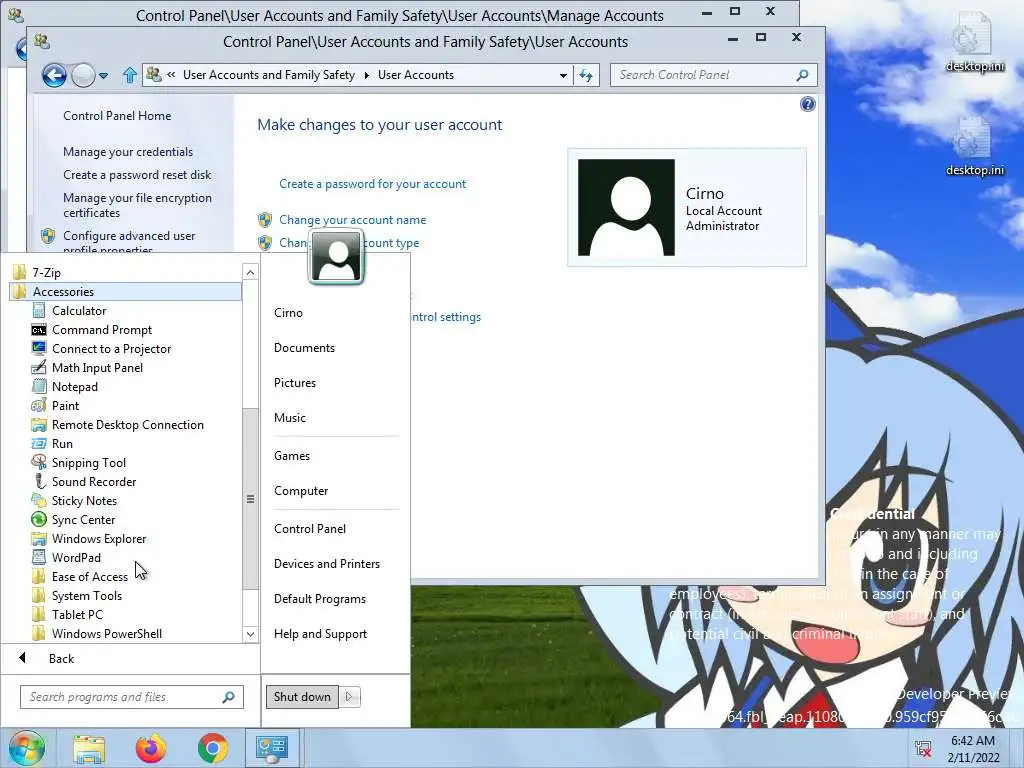Open address bar dropdown arrow
The width and height of the screenshot is (1024, 768).
coord(563,76)
